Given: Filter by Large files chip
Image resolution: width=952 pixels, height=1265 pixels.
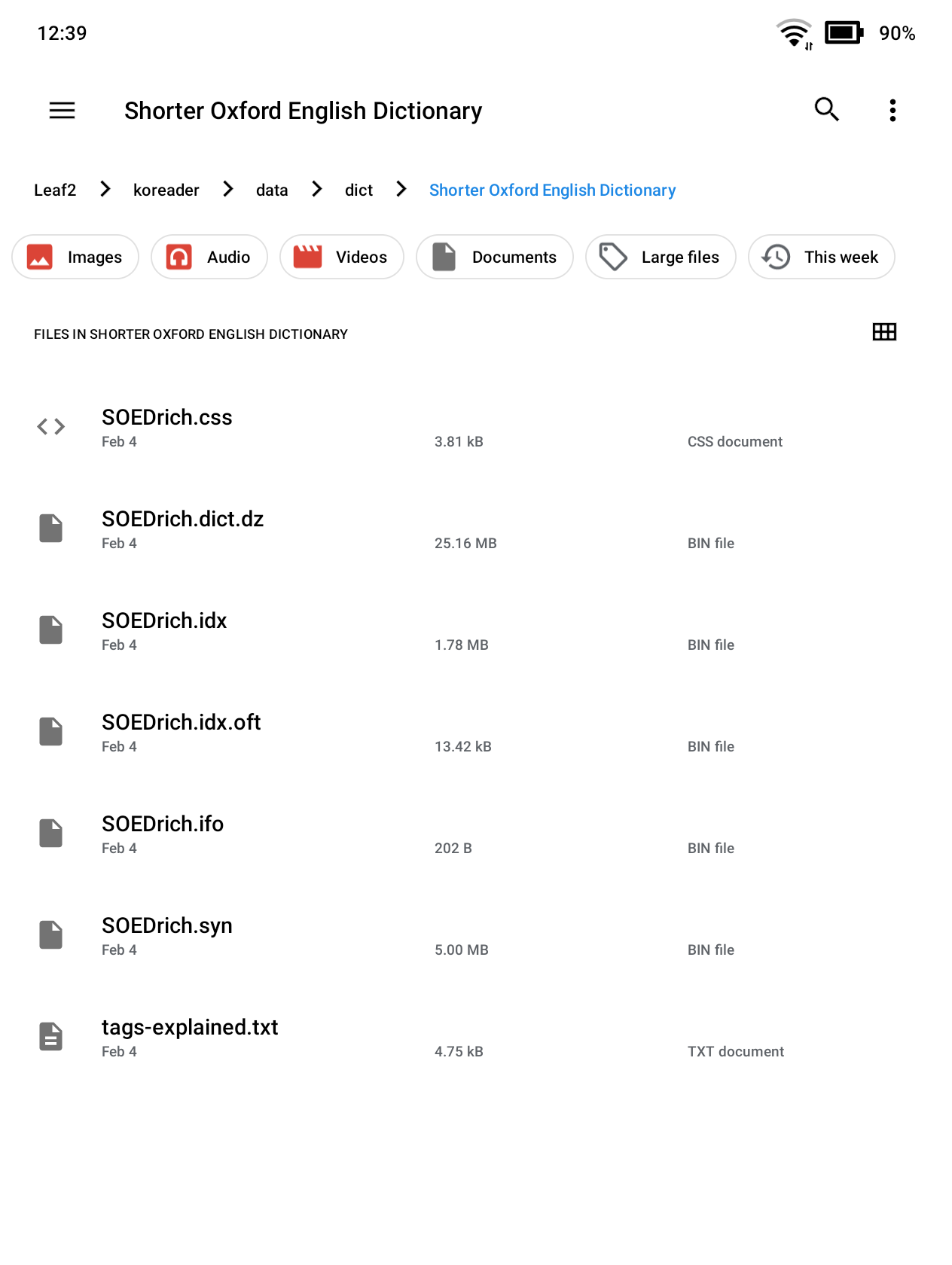Looking at the screenshot, I should [661, 257].
